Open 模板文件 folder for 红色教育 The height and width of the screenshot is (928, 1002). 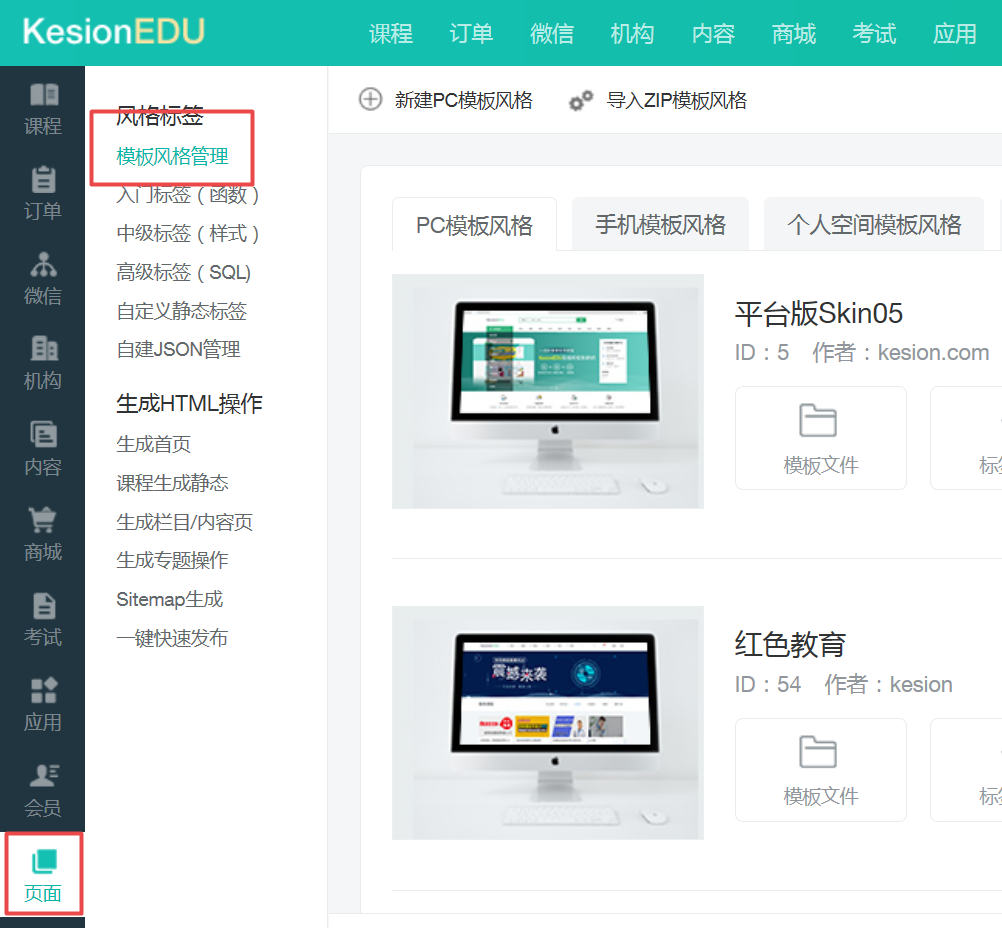[821, 769]
